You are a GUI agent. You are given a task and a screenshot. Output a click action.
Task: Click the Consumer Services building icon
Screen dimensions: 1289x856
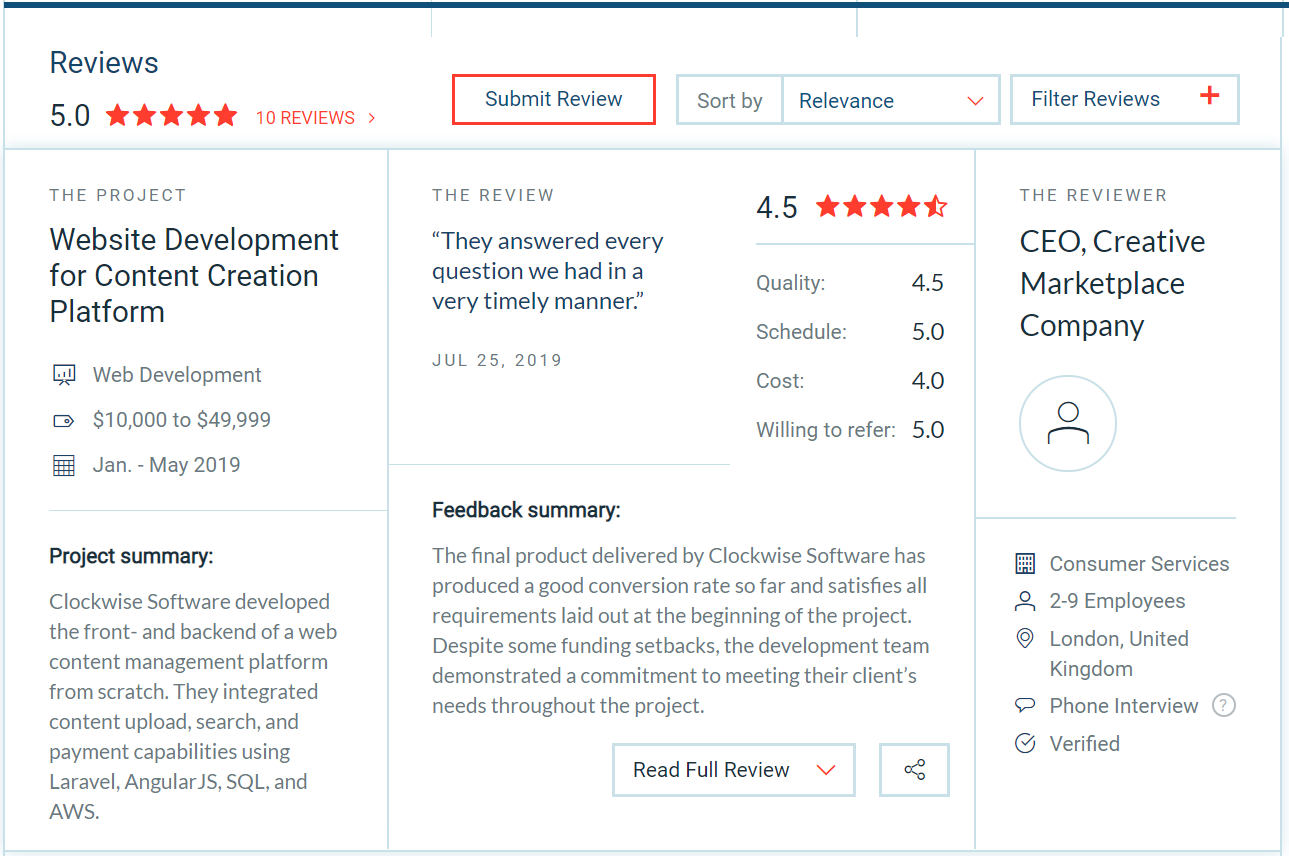[x=1025, y=563]
